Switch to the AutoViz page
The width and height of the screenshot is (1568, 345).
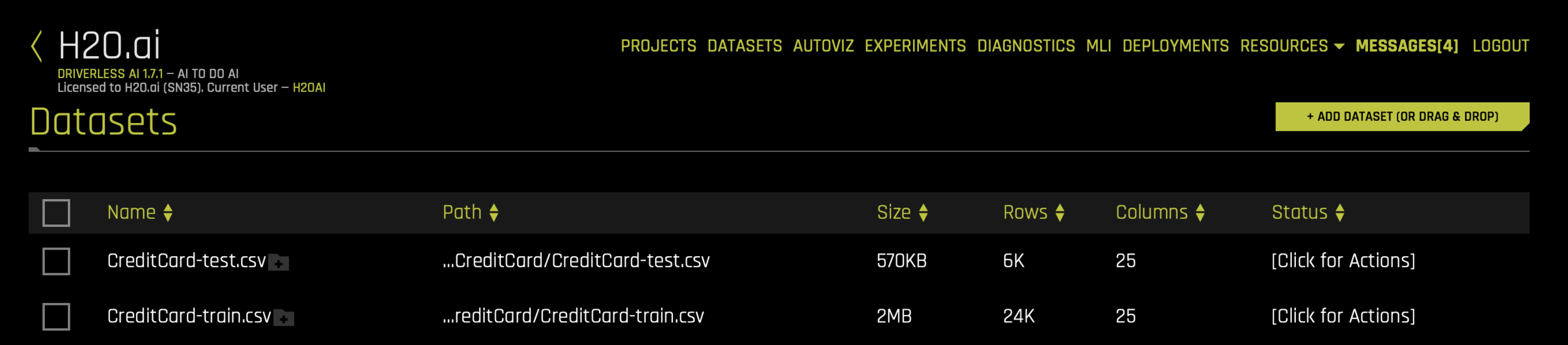click(823, 46)
